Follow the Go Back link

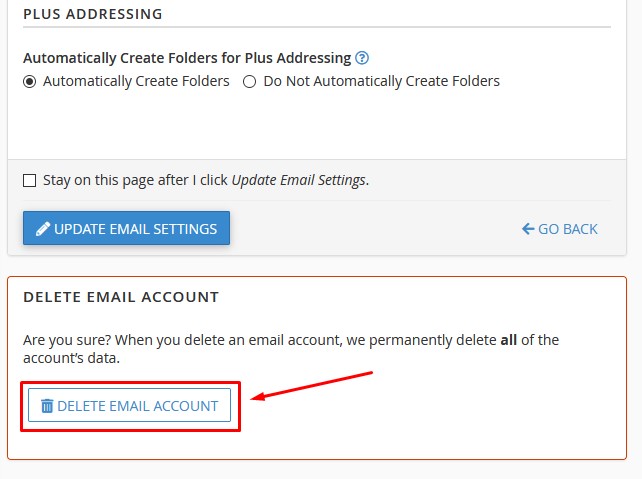click(x=567, y=229)
